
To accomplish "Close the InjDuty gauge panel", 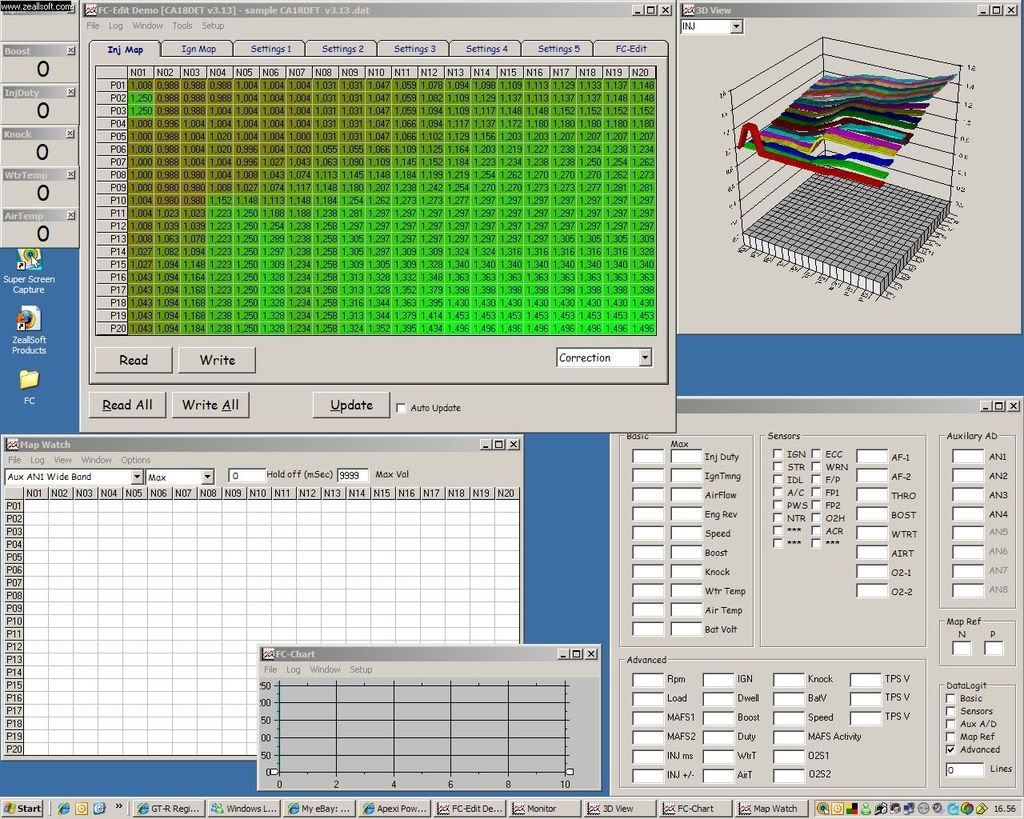I will [x=71, y=93].
